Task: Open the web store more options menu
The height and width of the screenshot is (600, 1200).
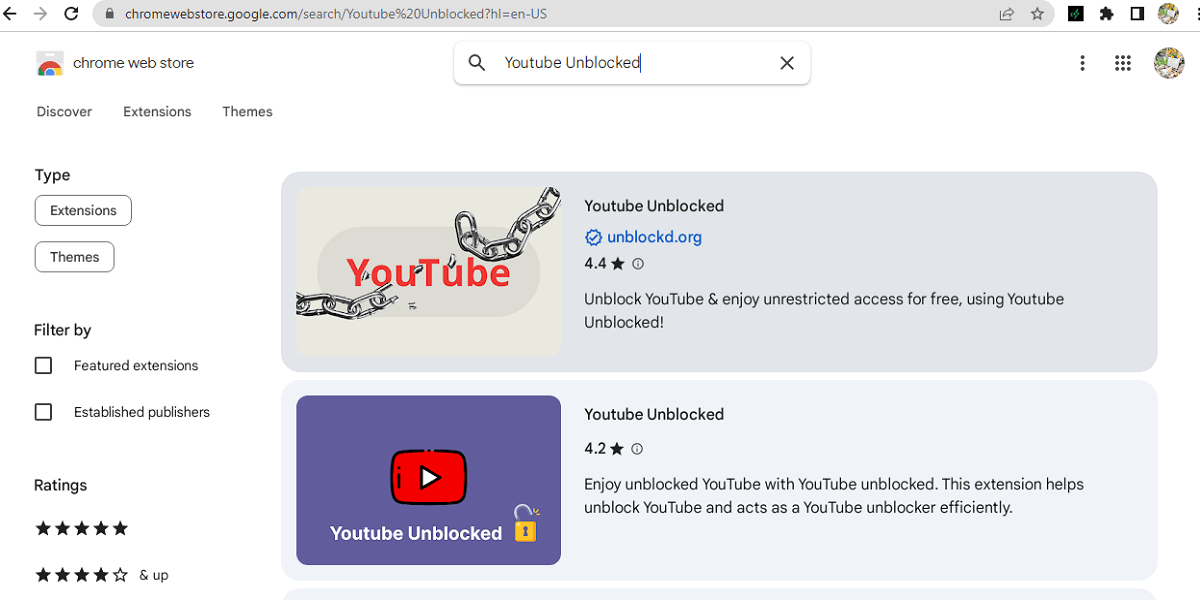Action: 1082,63
